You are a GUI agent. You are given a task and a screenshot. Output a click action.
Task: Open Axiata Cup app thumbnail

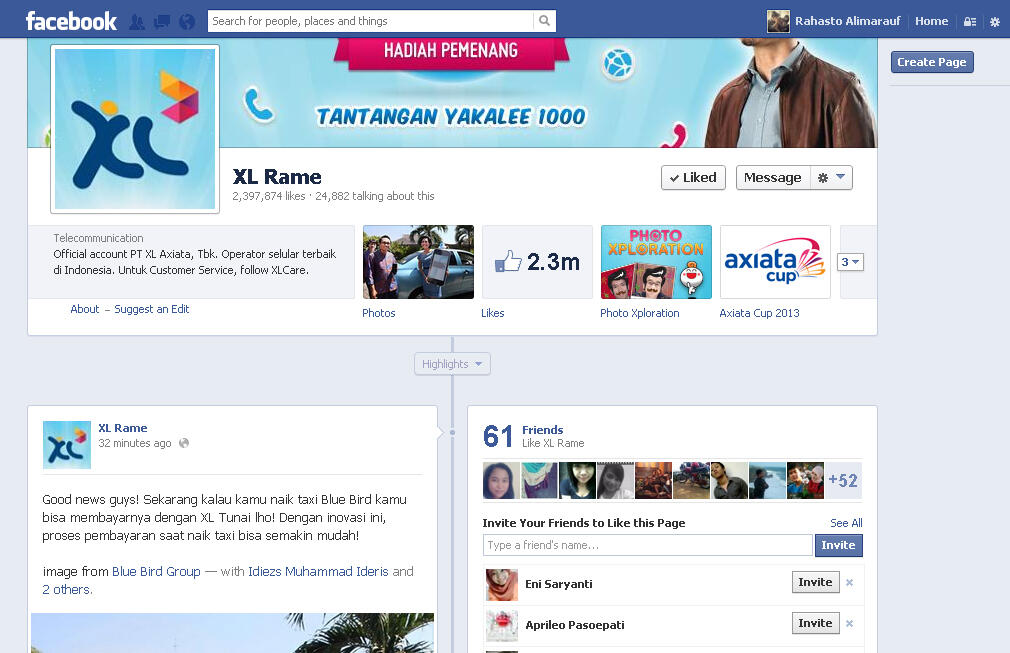pyautogui.click(x=775, y=262)
